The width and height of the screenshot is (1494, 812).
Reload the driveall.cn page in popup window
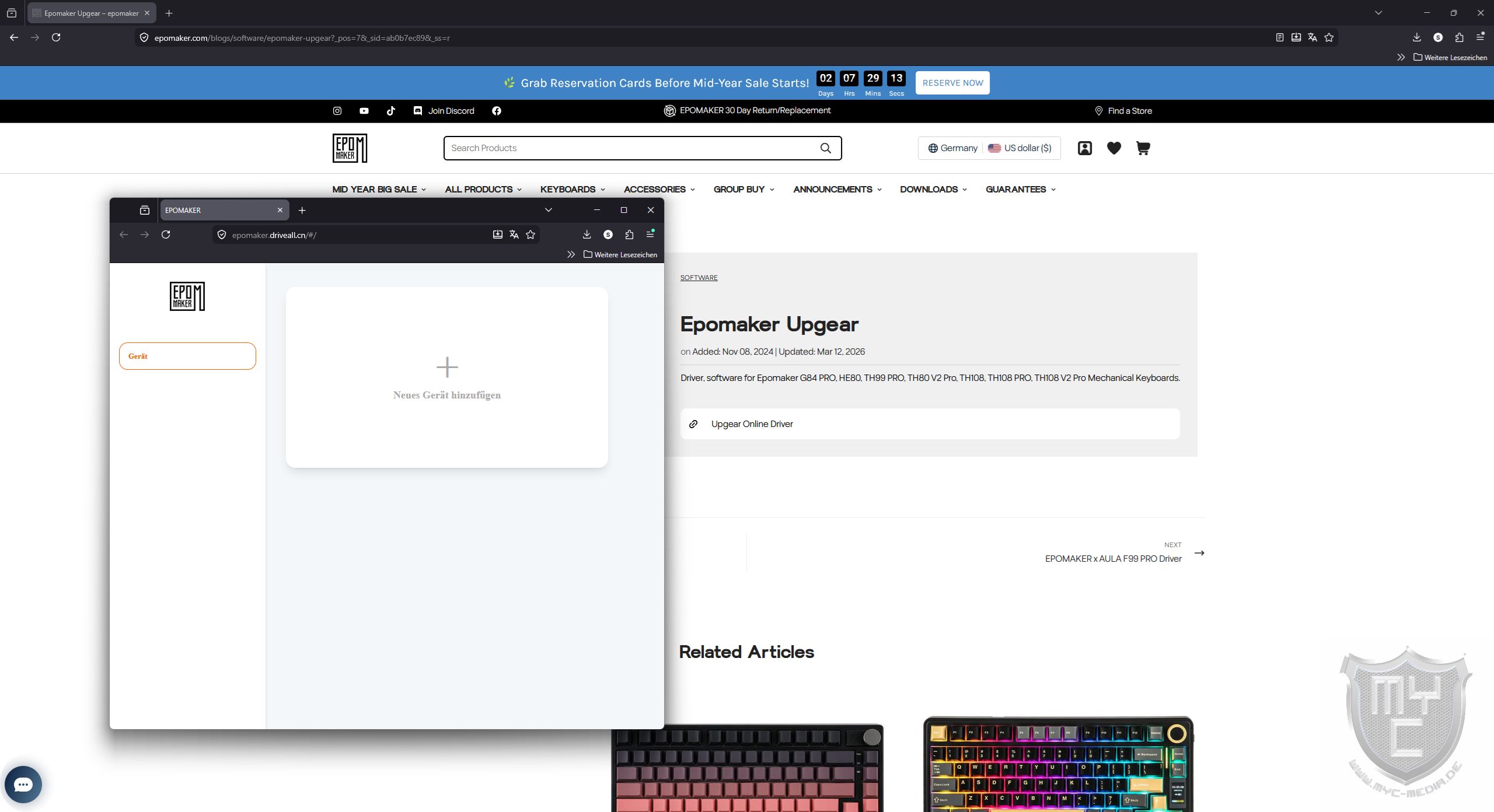click(x=166, y=235)
